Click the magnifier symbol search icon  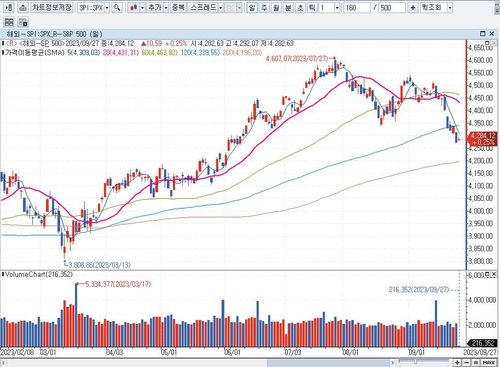click(x=117, y=7)
